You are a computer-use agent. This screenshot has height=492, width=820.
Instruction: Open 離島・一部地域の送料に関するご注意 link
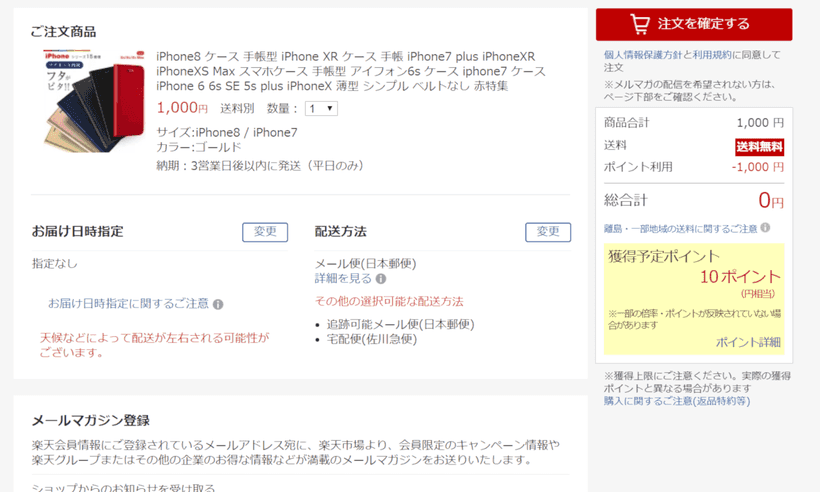[680, 228]
